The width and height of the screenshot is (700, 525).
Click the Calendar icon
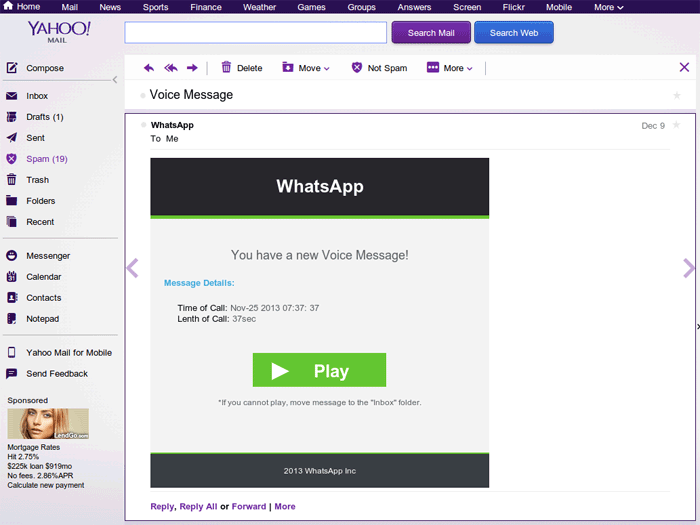[x=12, y=276]
